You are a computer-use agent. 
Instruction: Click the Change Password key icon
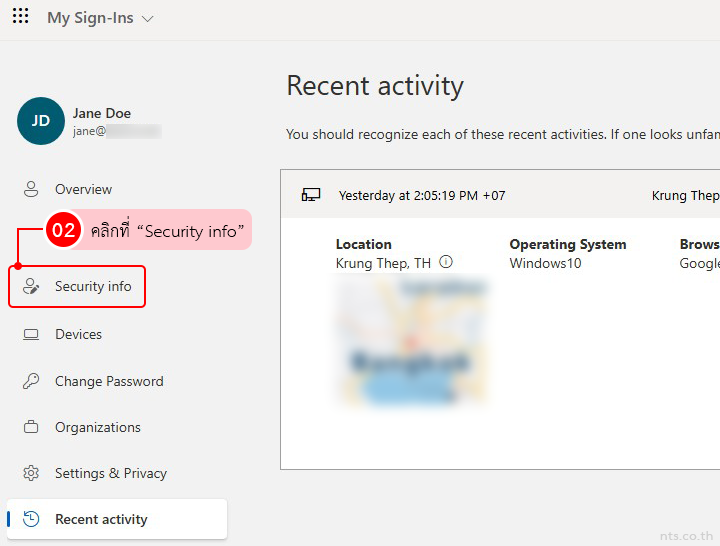point(31,381)
